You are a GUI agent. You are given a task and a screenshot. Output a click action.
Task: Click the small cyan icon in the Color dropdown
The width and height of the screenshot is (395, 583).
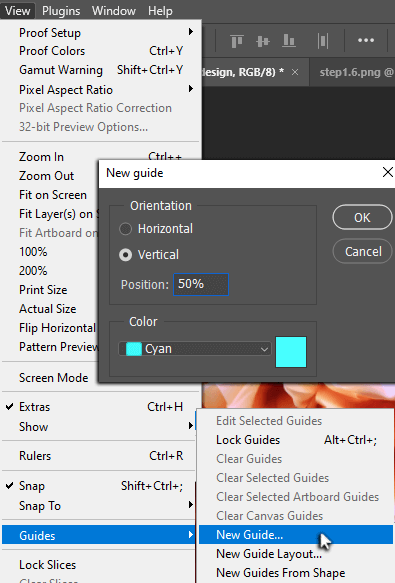point(134,349)
